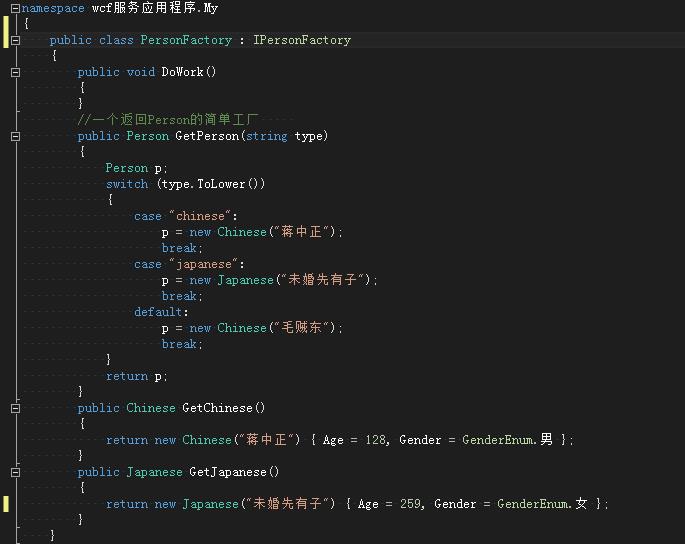The image size is (685, 544).
Task: Collapse the DoWork method block
Action: point(15,72)
